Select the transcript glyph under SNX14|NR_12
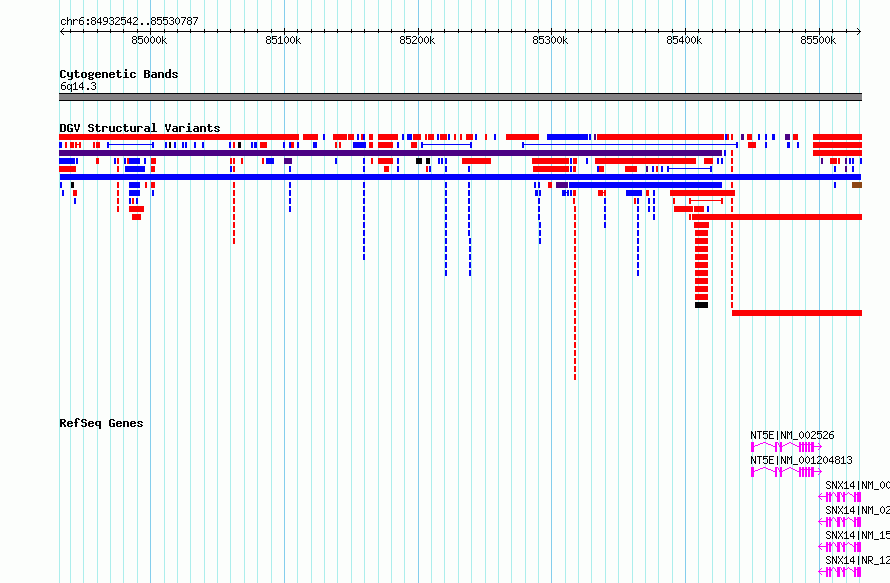Image resolution: width=890 pixels, height=583 pixels. pos(840,572)
